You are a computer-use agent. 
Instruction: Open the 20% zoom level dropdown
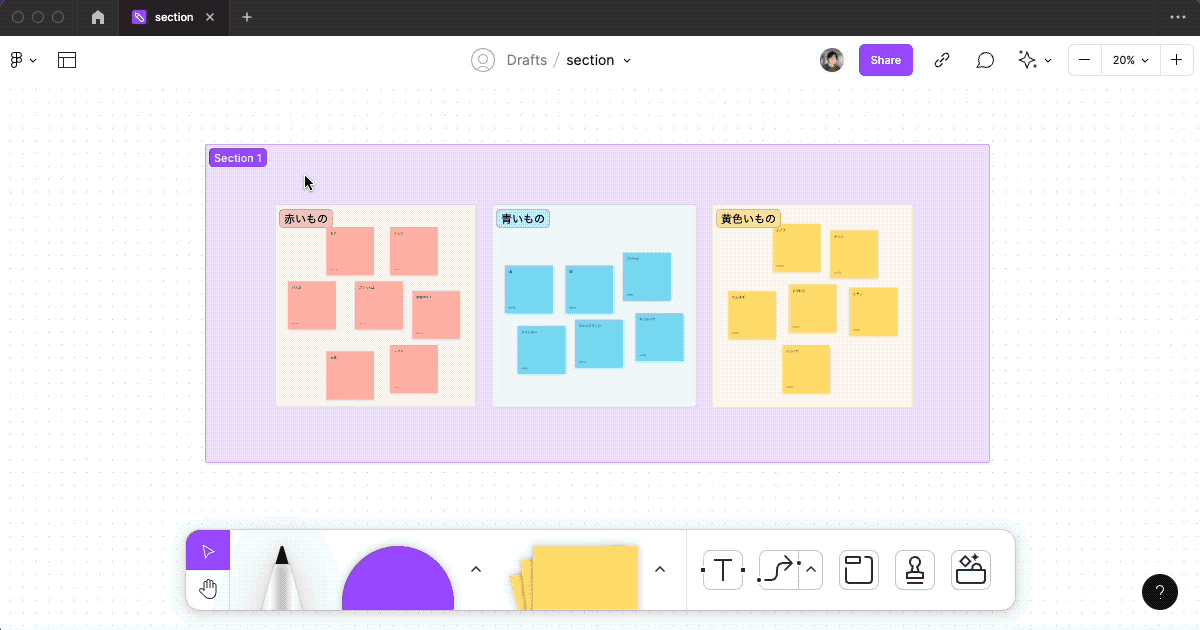pos(1130,60)
